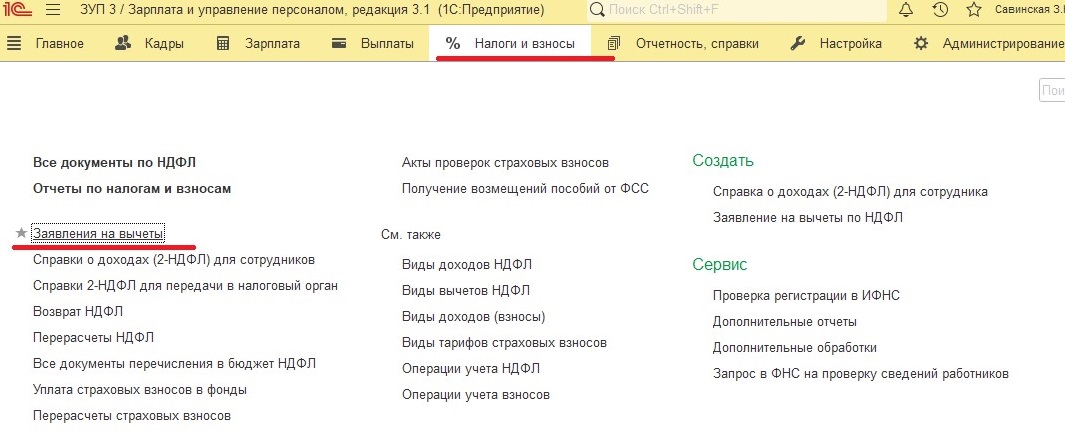Click the user name Савинская
1065x434 pixels.
coord(1029,10)
